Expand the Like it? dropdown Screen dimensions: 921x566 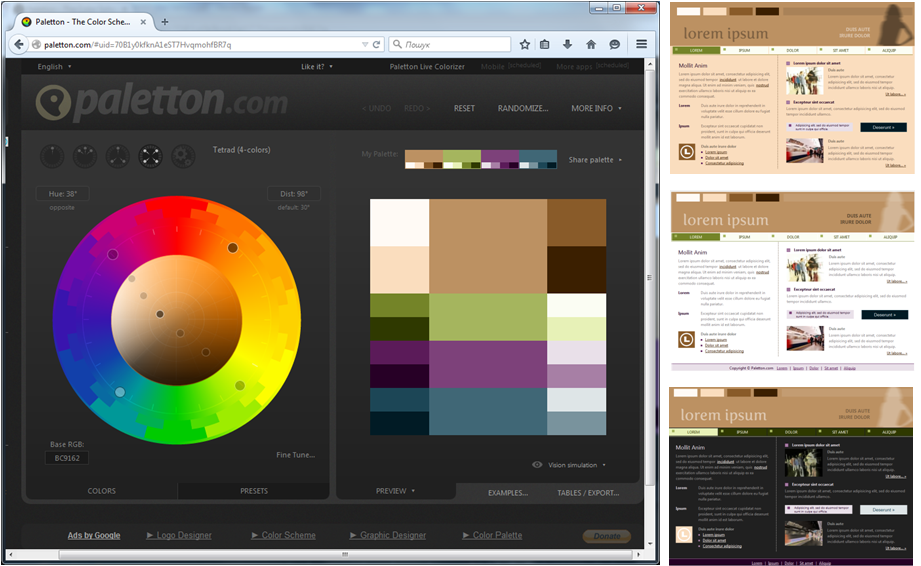tap(317, 66)
